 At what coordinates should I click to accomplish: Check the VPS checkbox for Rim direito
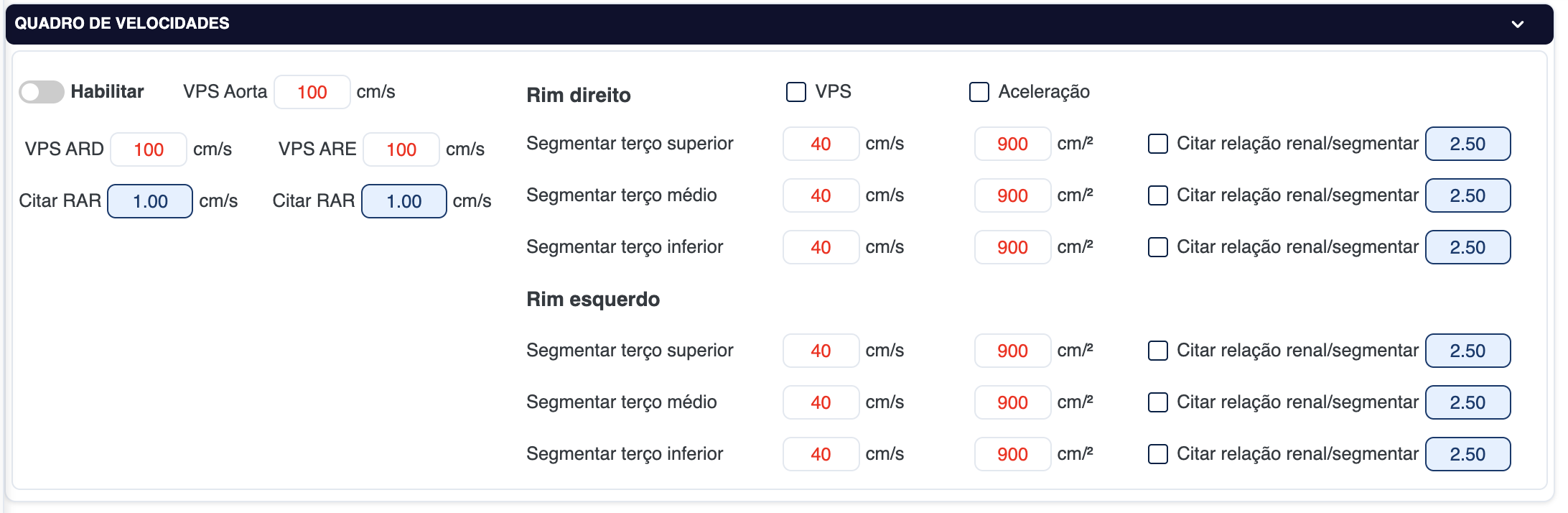point(796,92)
